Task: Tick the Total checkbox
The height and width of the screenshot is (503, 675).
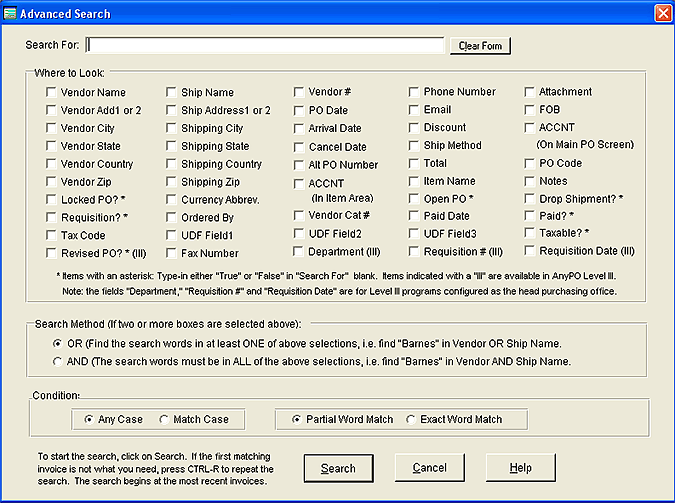Action: tap(414, 164)
